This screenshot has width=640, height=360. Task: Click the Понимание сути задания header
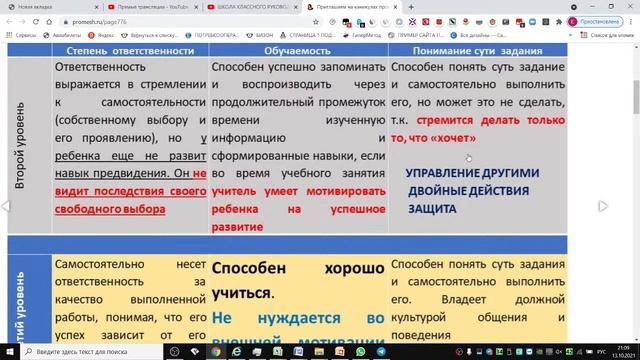(477, 51)
